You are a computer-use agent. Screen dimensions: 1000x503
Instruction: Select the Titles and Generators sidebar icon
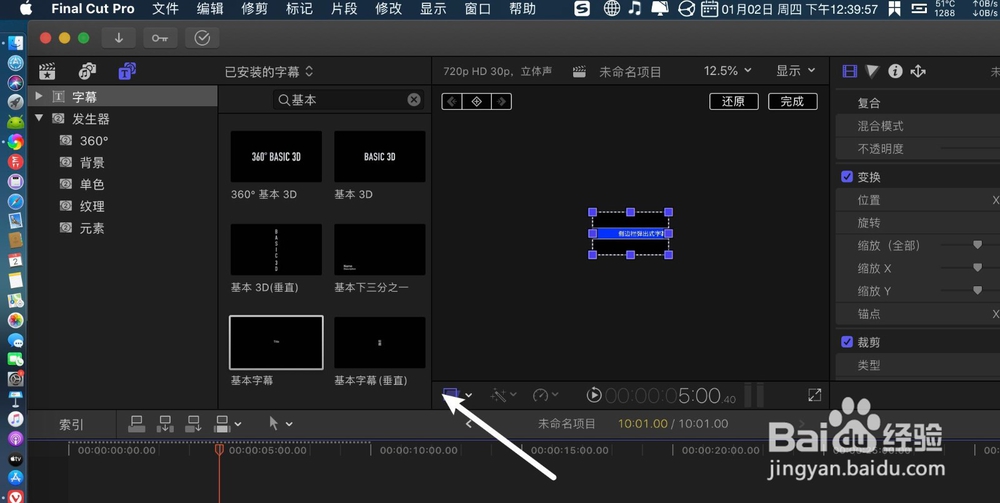pos(127,71)
